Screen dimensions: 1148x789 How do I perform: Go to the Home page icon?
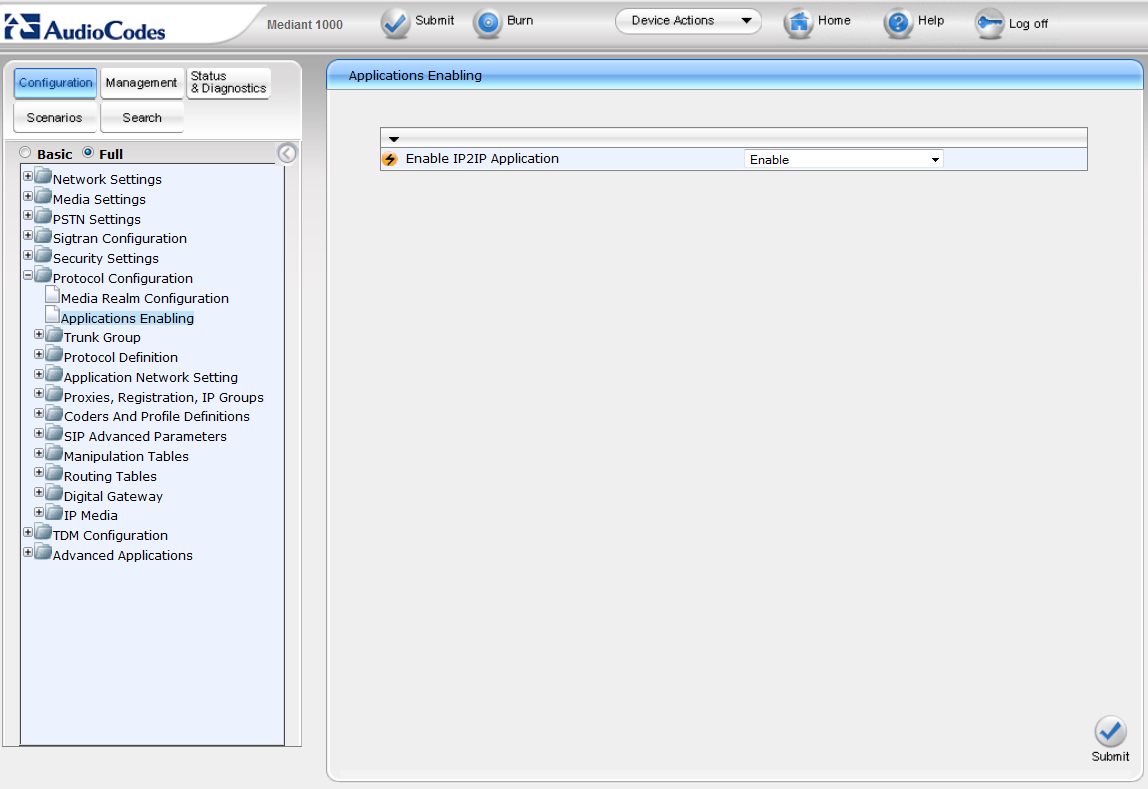pos(798,23)
